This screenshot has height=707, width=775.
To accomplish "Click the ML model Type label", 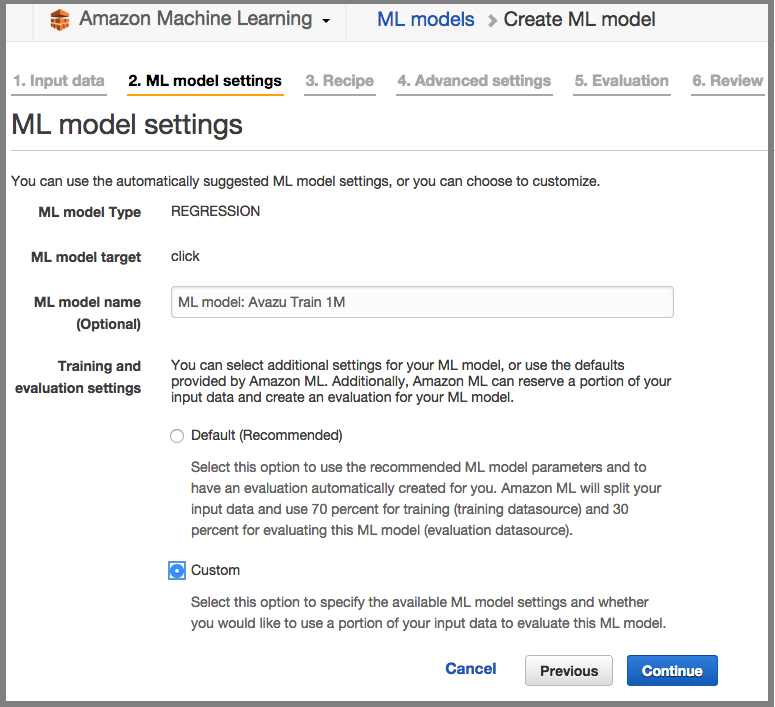I will [x=89, y=212].
